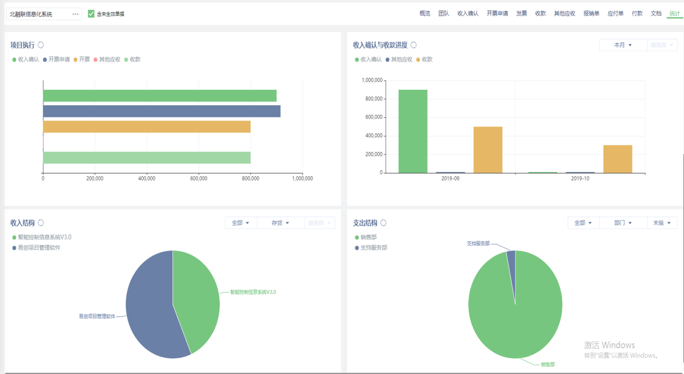Click the light green 收款 horizontal bar

(x=147, y=158)
